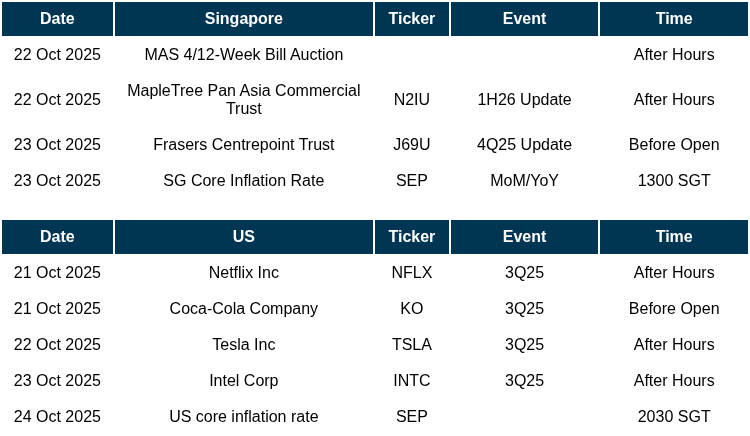Click the 4Q25 Update event cell
The height and width of the screenshot is (436, 750).
(x=524, y=145)
